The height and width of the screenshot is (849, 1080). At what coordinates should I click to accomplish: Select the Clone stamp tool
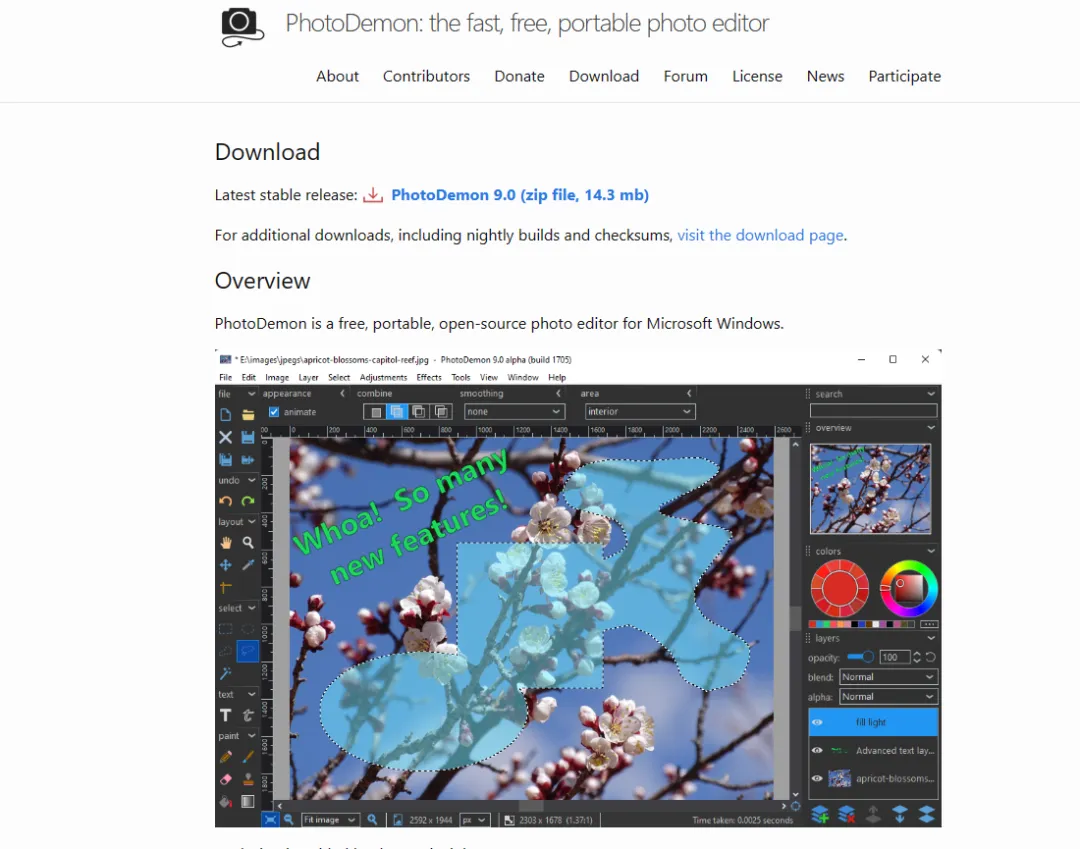(248, 779)
